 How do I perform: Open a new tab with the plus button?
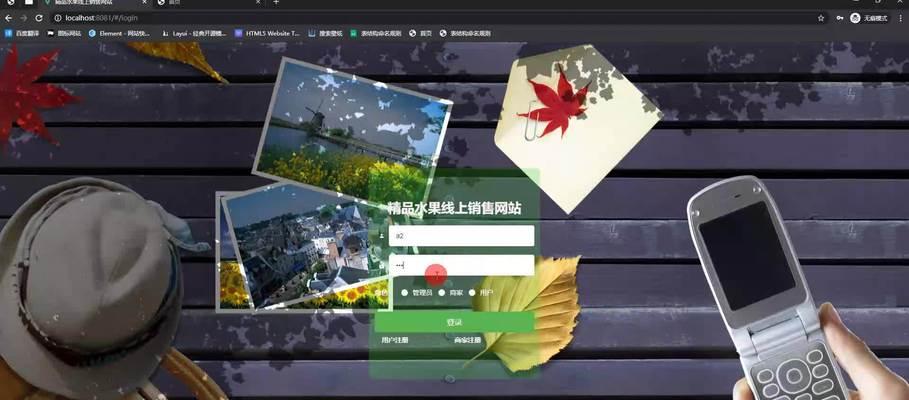coord(276,2)
